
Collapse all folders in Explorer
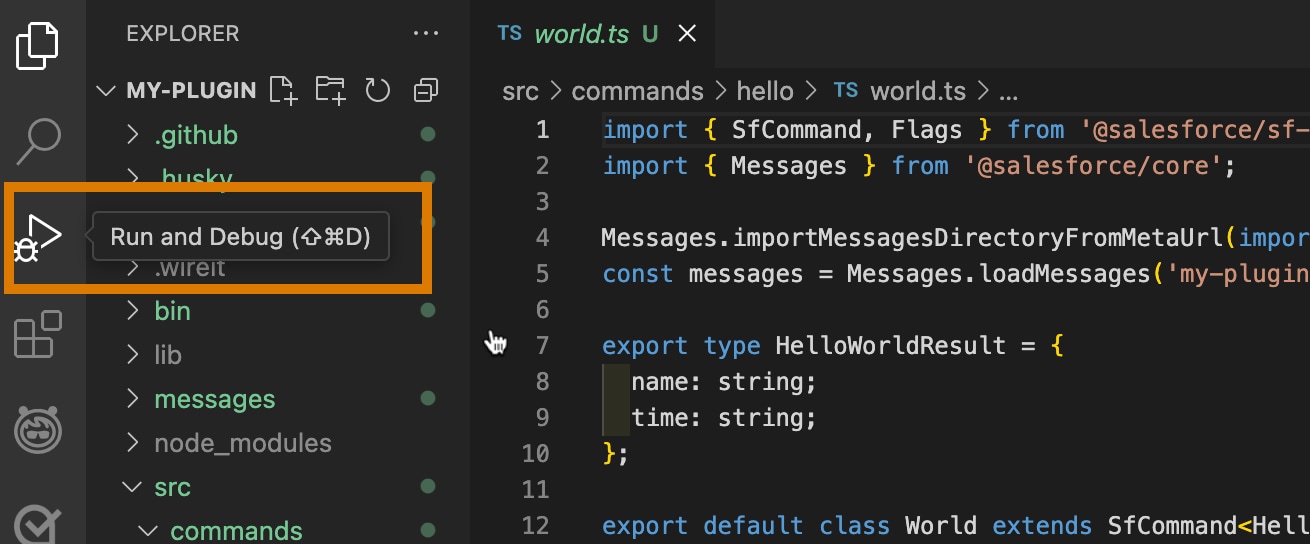coord(426,91)
